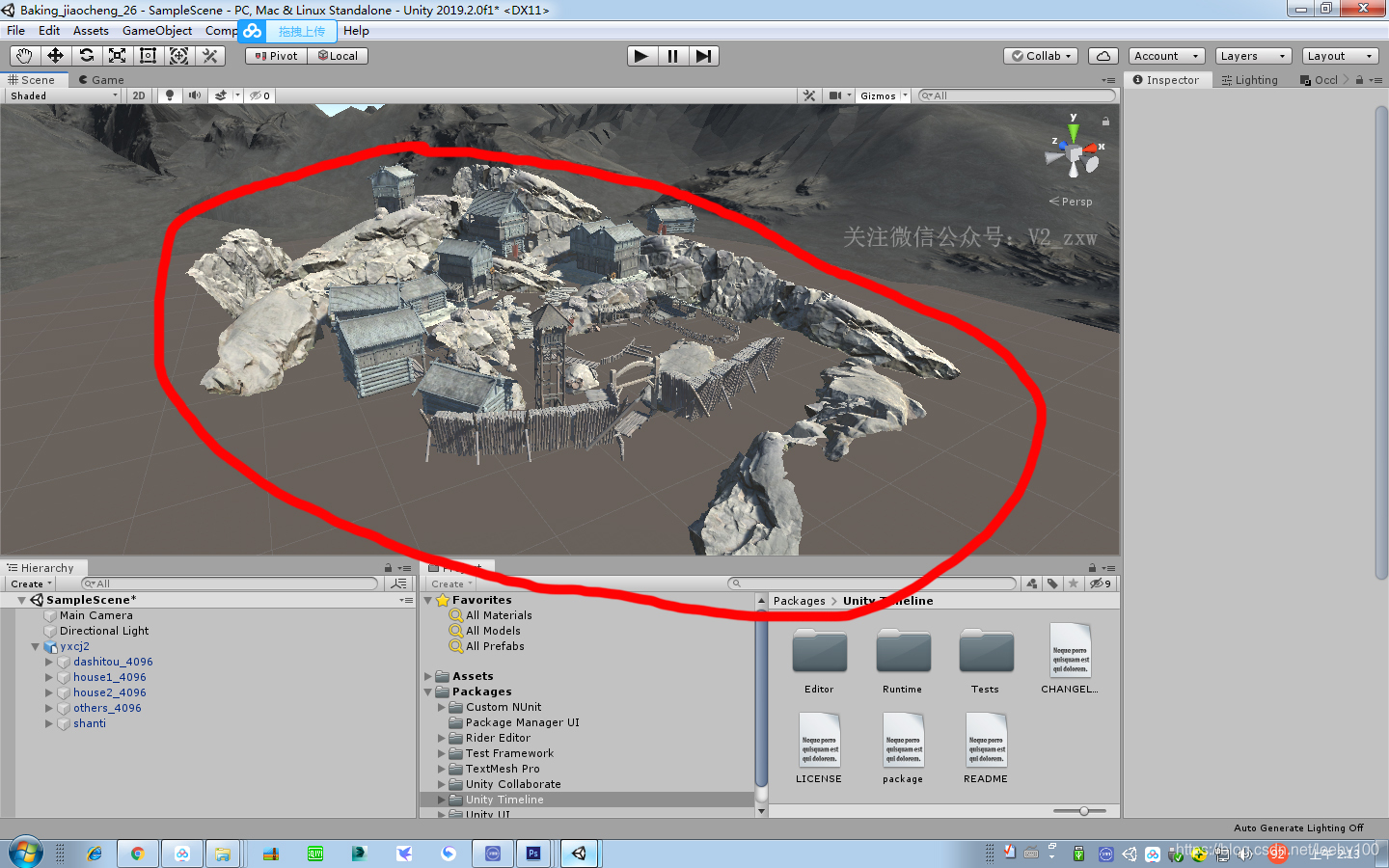Toggle scene lighting bulb
The width and height of the screenshot is (1389, 868).
pos(170,95)
